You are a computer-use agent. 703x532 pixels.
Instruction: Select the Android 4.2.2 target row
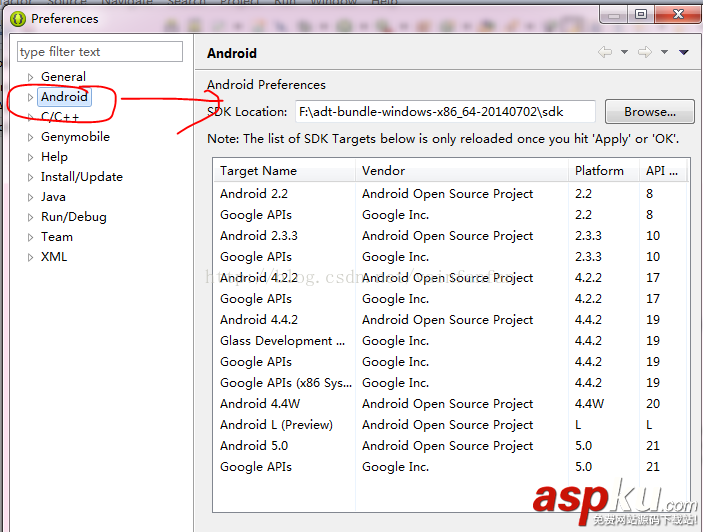(451, 278)
